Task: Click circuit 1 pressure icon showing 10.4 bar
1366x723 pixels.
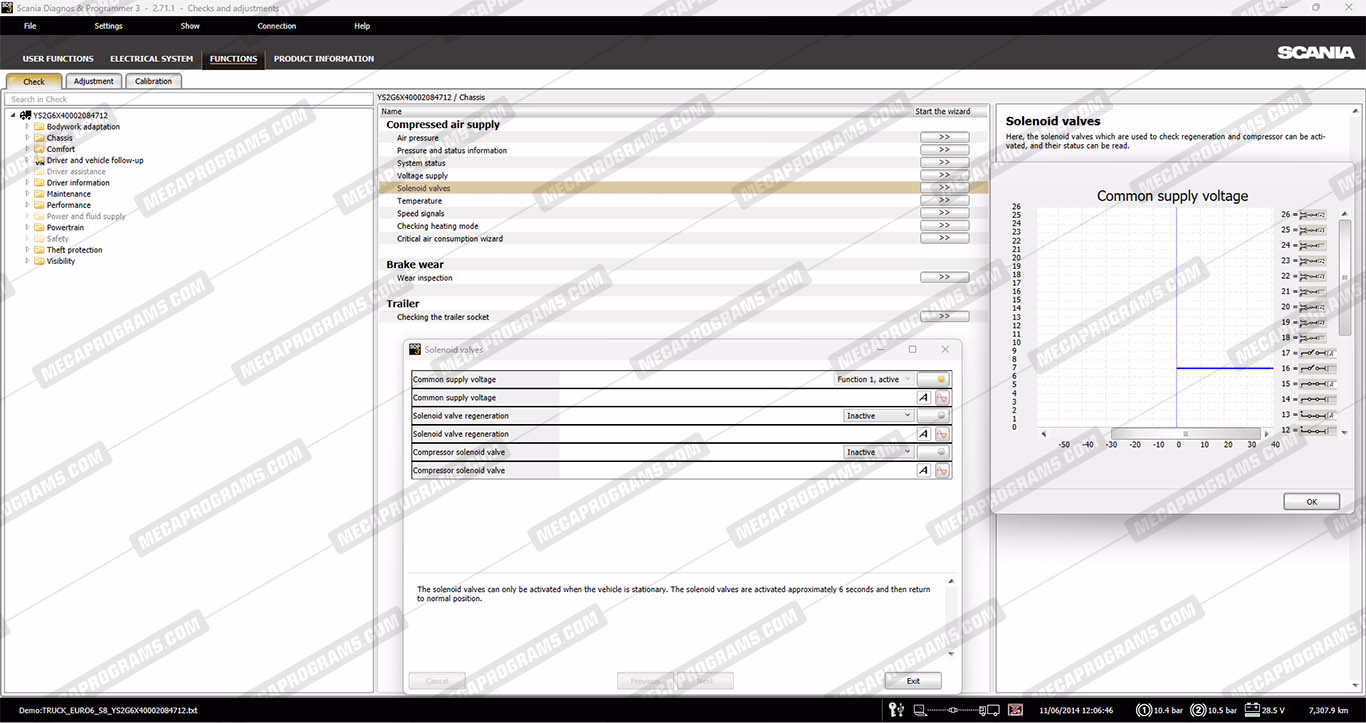Action: [x=1144, y=710]
